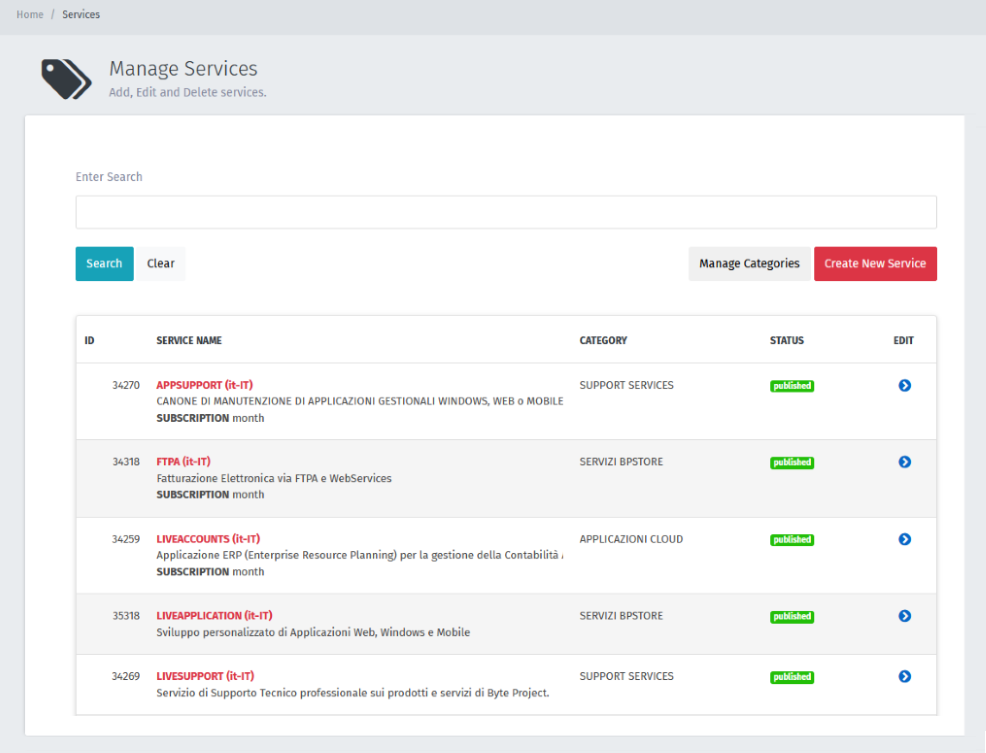
Task: Click the STATUS column header
Action: 787,340
